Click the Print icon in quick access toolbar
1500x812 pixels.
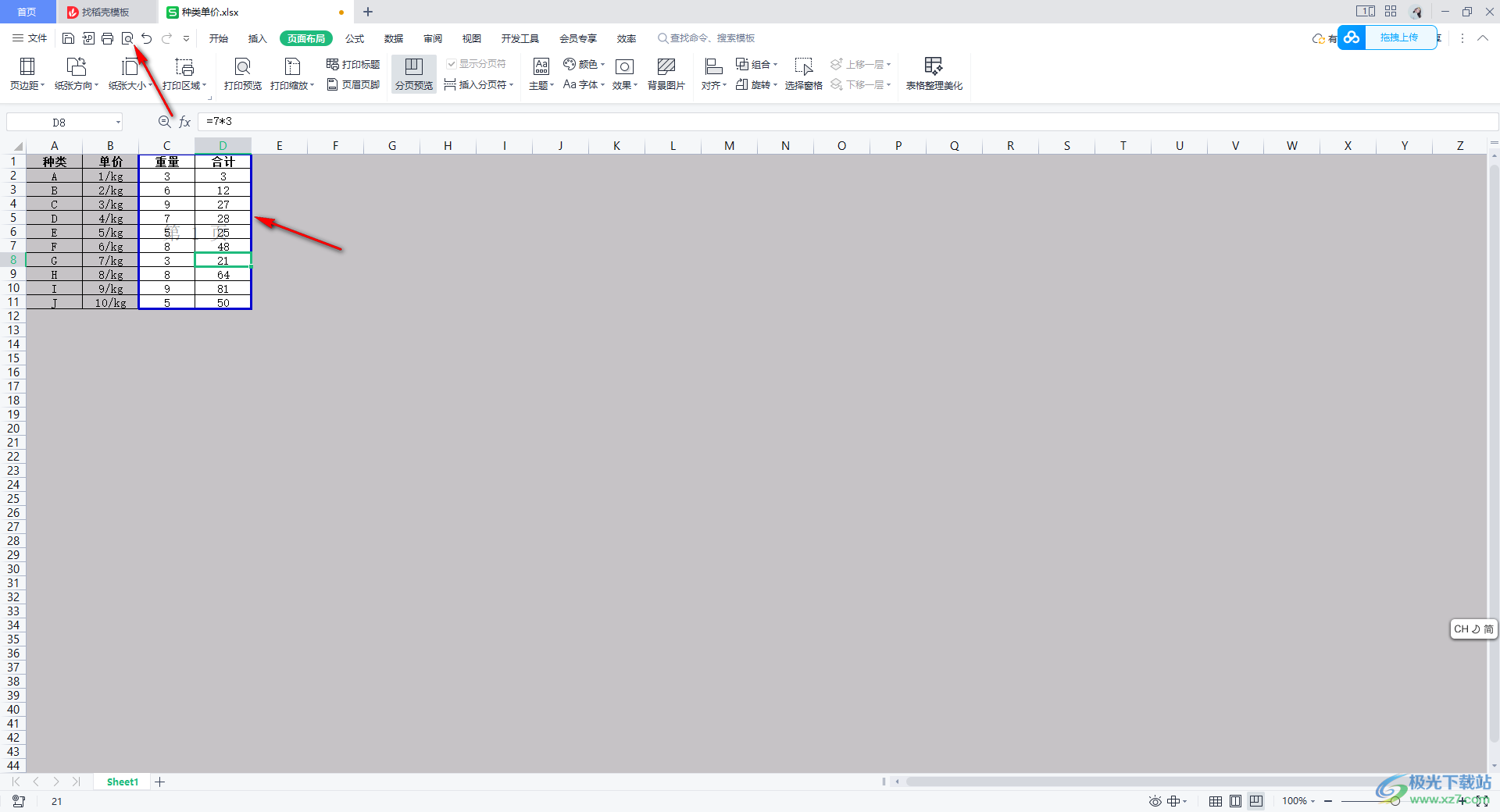coord(108,38)
